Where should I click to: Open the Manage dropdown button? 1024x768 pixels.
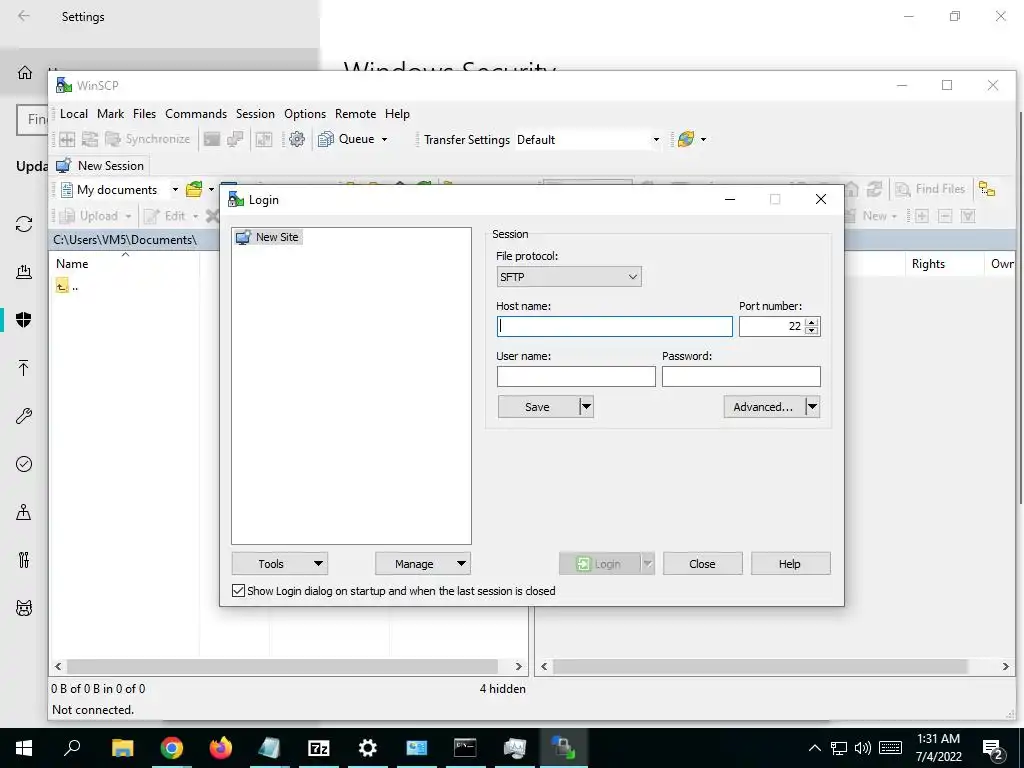423,564
